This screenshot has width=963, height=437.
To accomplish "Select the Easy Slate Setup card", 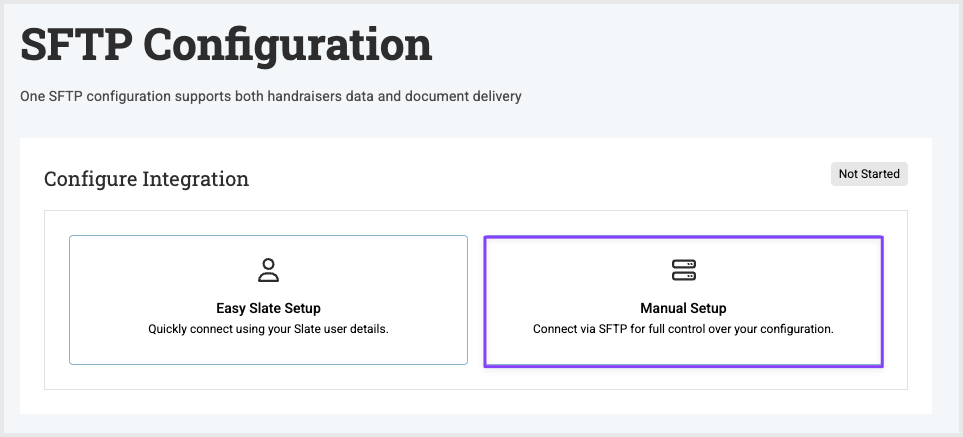I will (268, 300).
